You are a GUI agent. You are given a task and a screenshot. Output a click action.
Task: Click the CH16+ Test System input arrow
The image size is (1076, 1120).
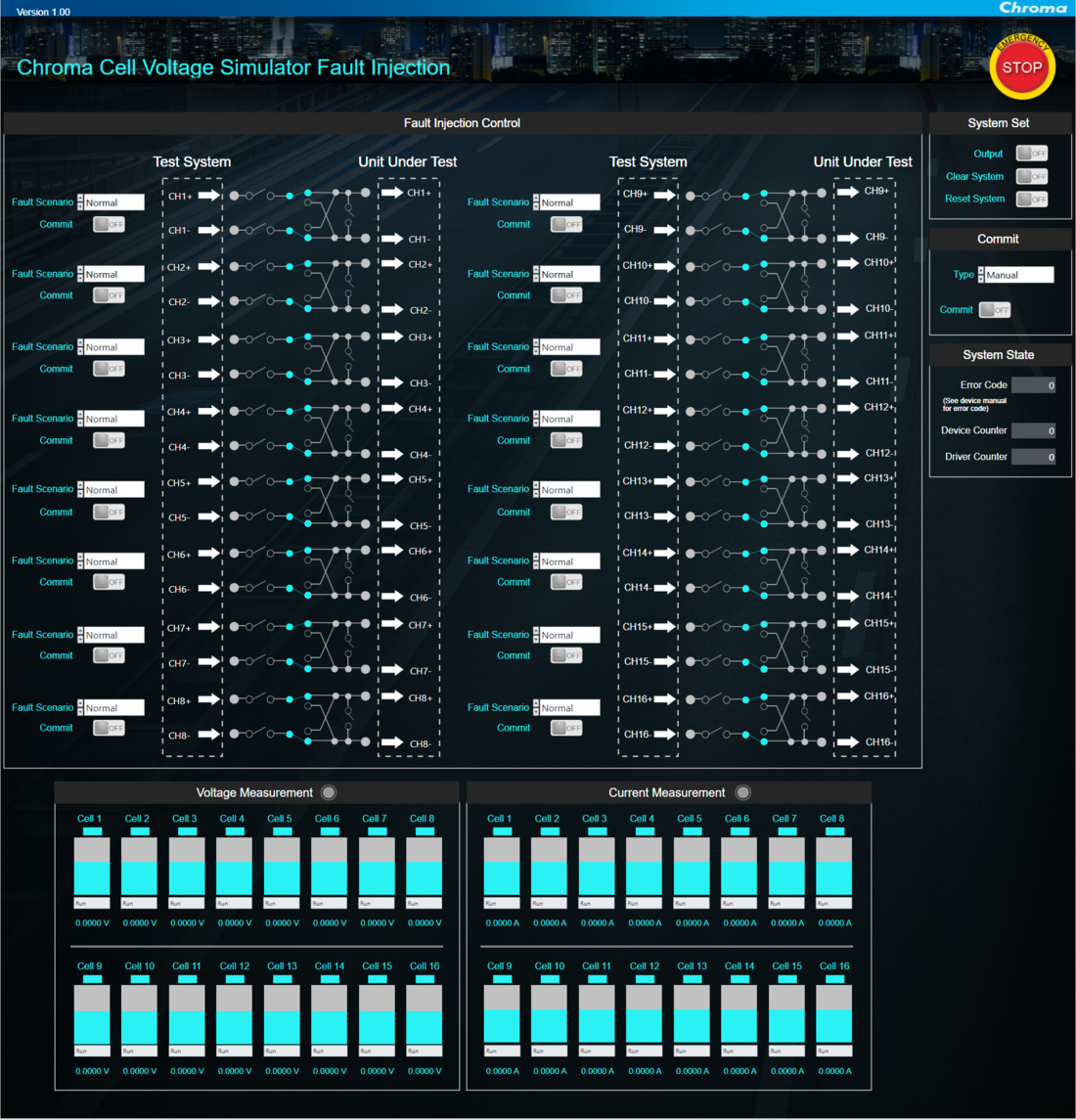pyautogui.click(x=665, y=699)
